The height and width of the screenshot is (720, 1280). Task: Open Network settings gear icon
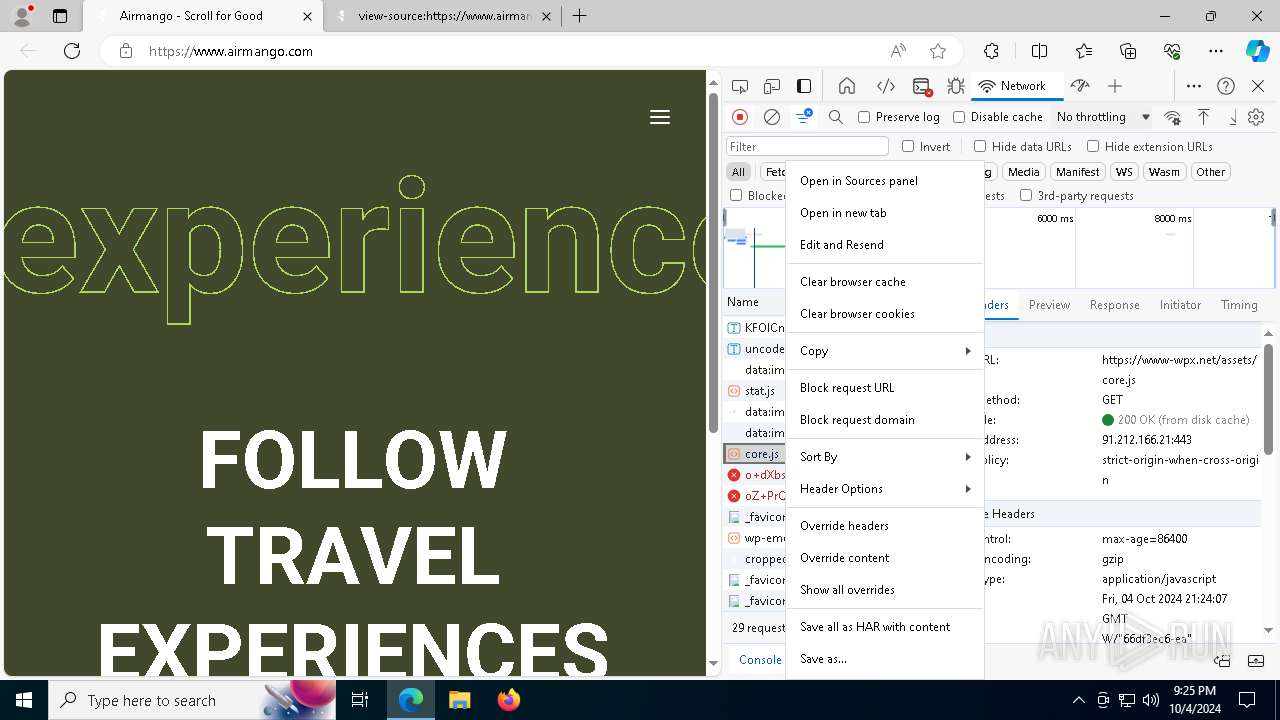1256,117
